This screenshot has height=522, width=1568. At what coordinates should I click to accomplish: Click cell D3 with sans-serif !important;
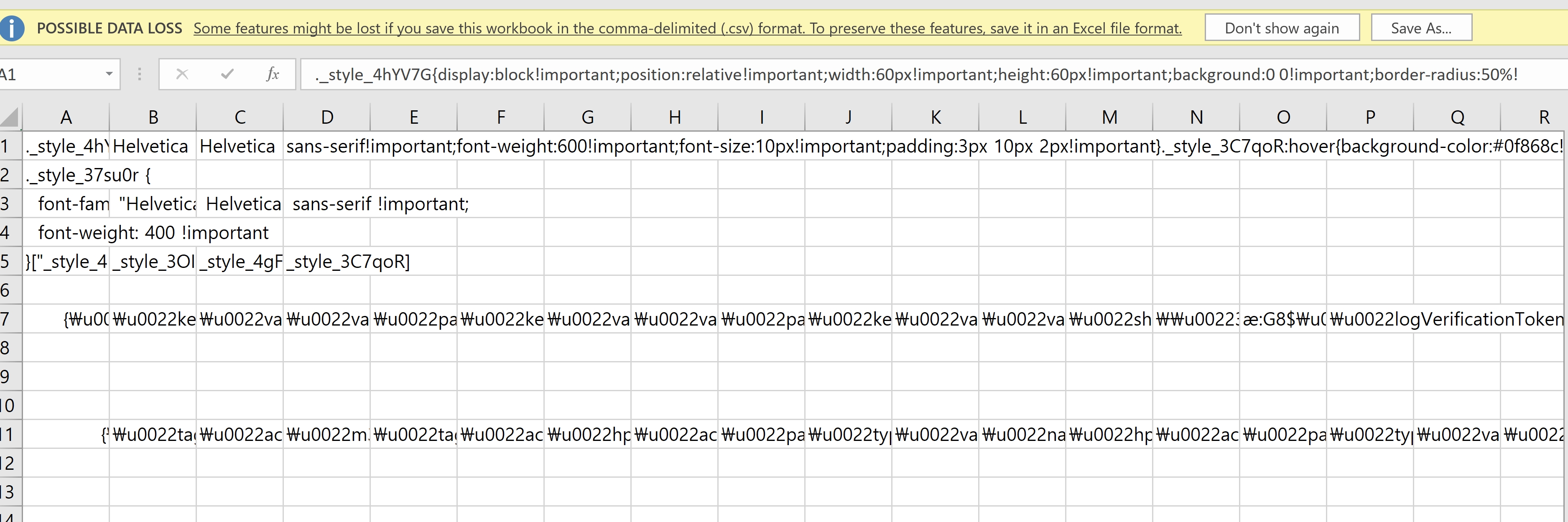click(327, 204)
